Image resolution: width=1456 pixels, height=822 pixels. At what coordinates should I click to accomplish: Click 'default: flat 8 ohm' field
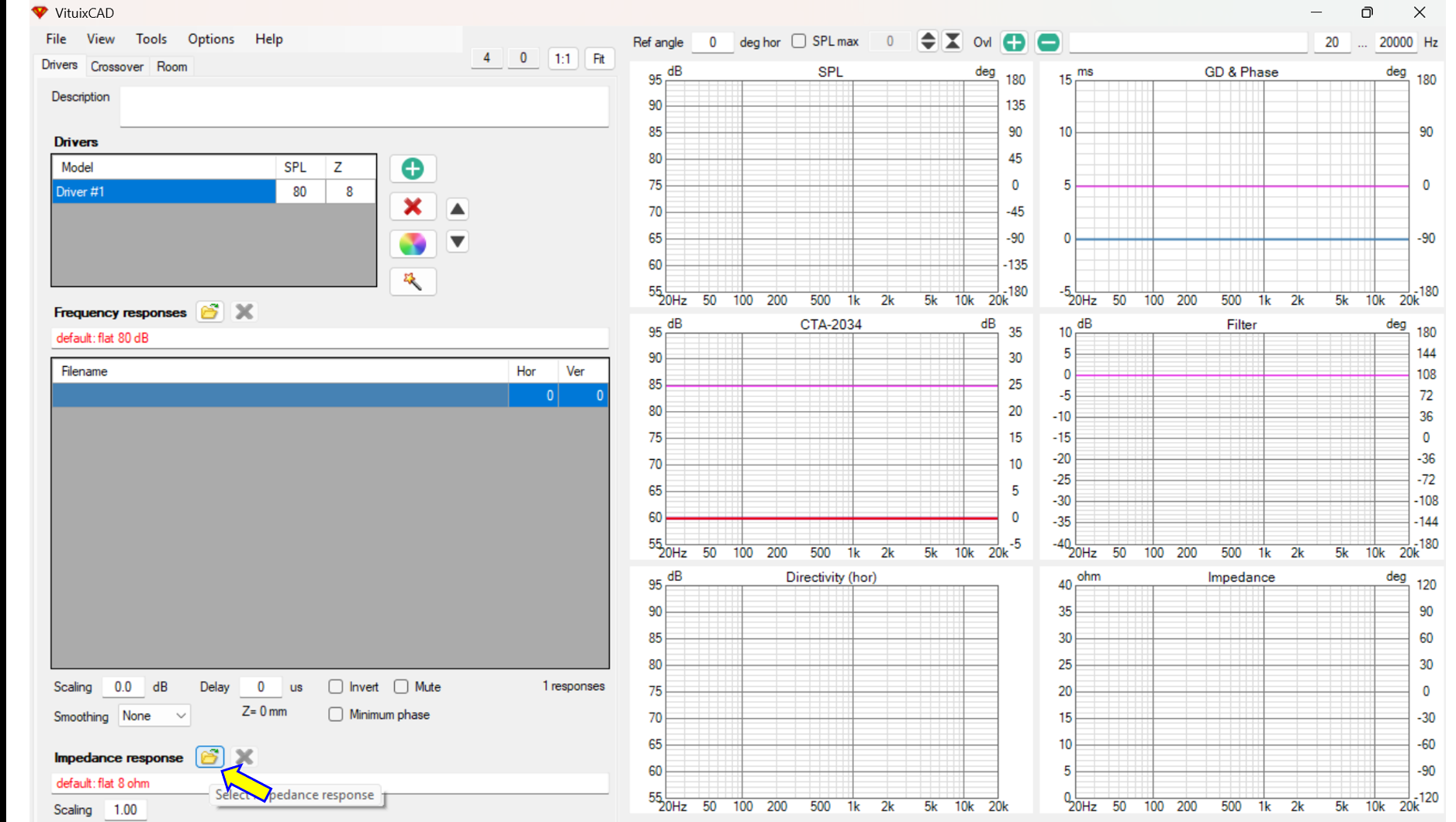pos(330,783)
